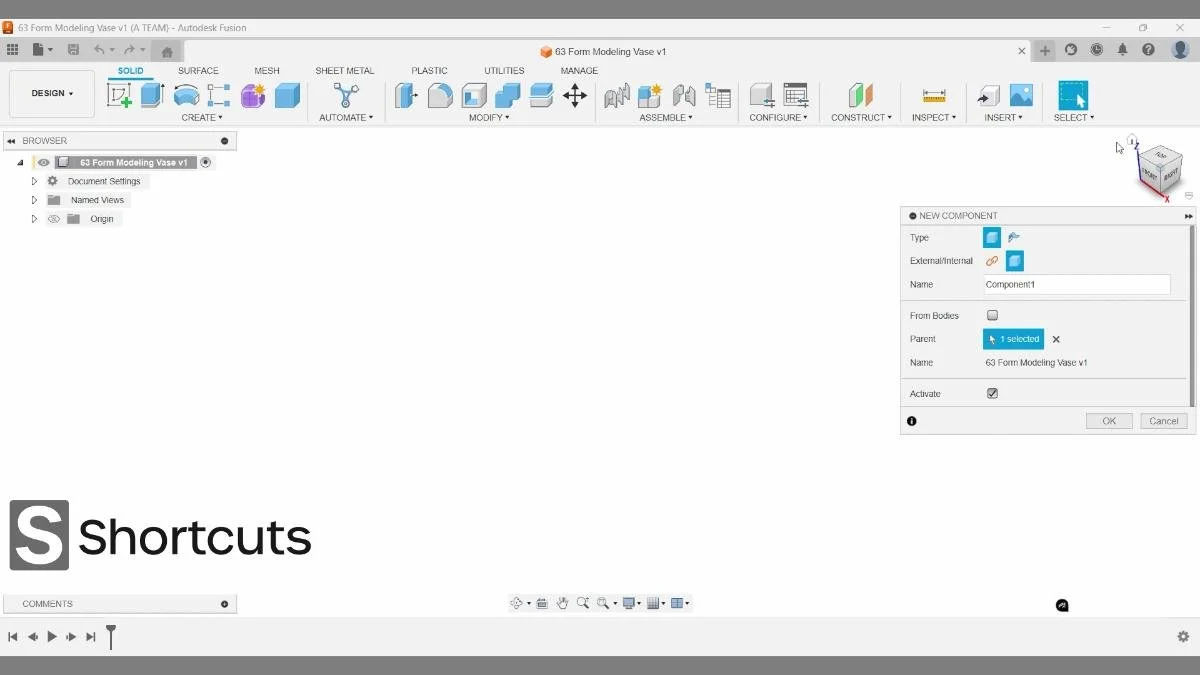
Task: Activate the Select tool icon
Action: 1073,95
